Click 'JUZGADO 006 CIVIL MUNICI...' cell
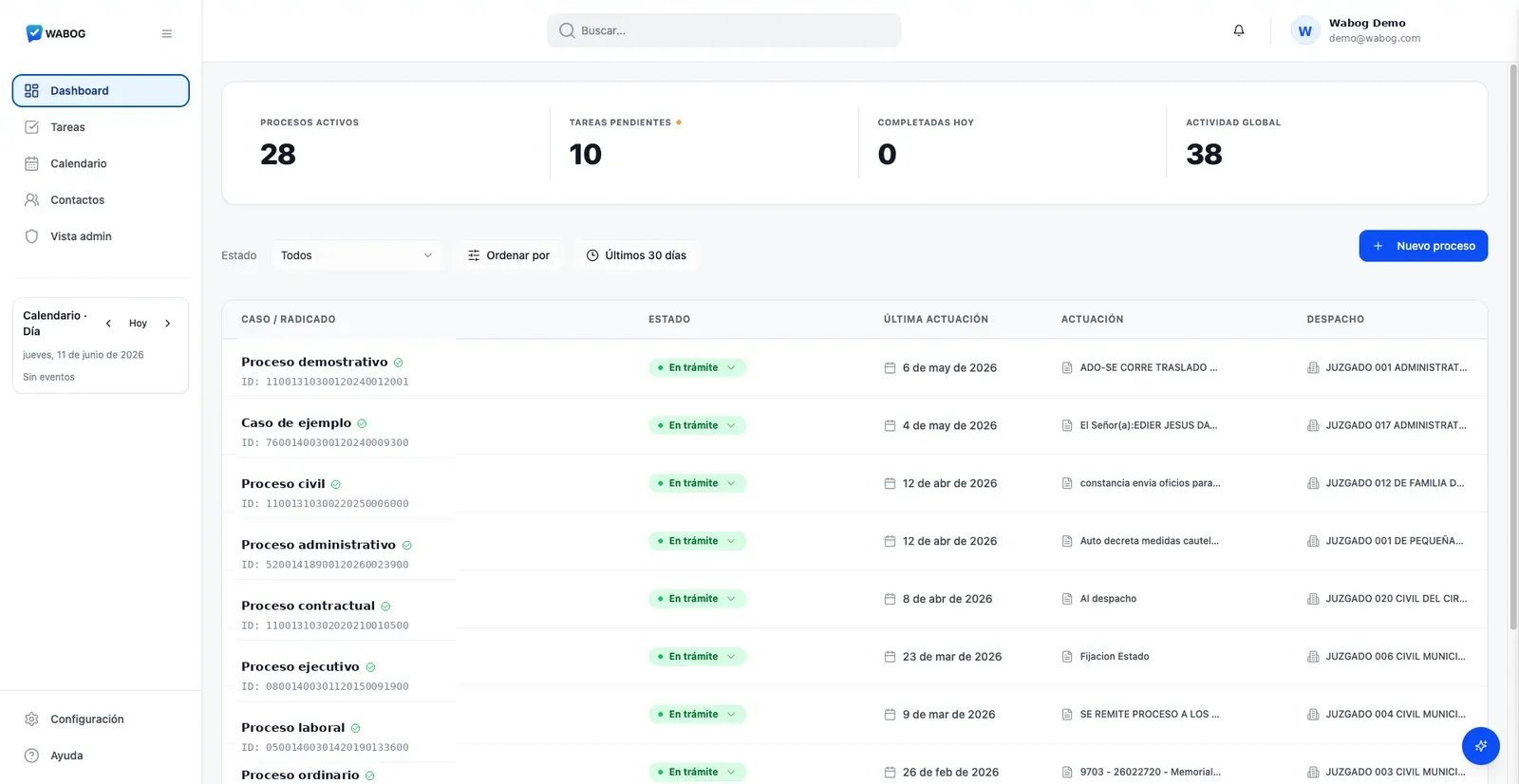The height and width of the screenshot is (784, 1519). pyautogui.click(x=1386, y=657)
